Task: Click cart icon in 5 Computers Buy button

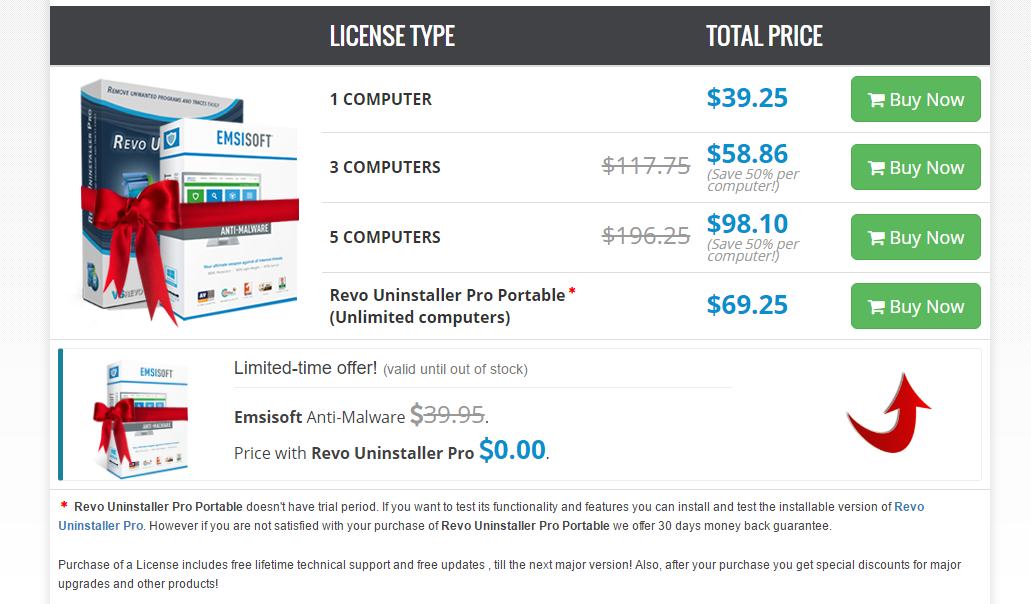Action: point(876,238)
